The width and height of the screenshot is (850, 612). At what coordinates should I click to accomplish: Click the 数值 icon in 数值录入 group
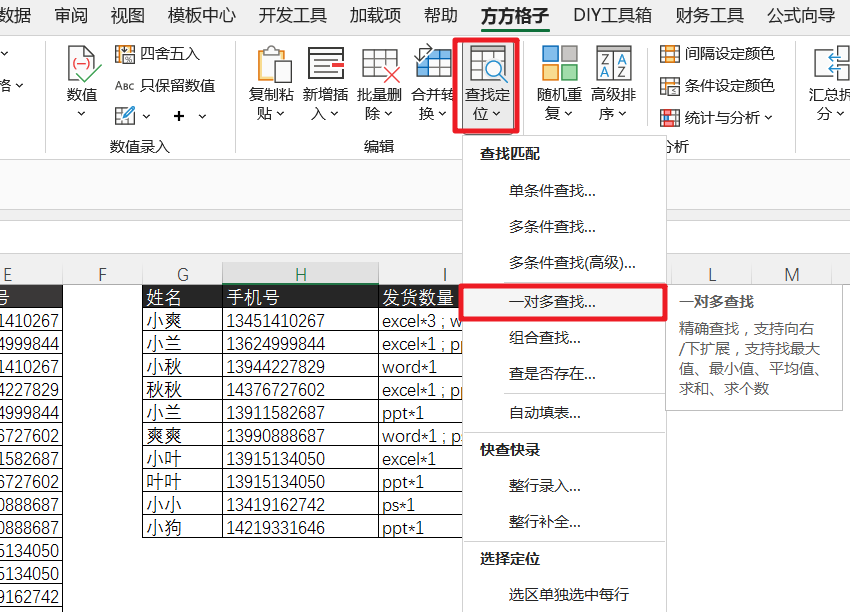[82, 64]
